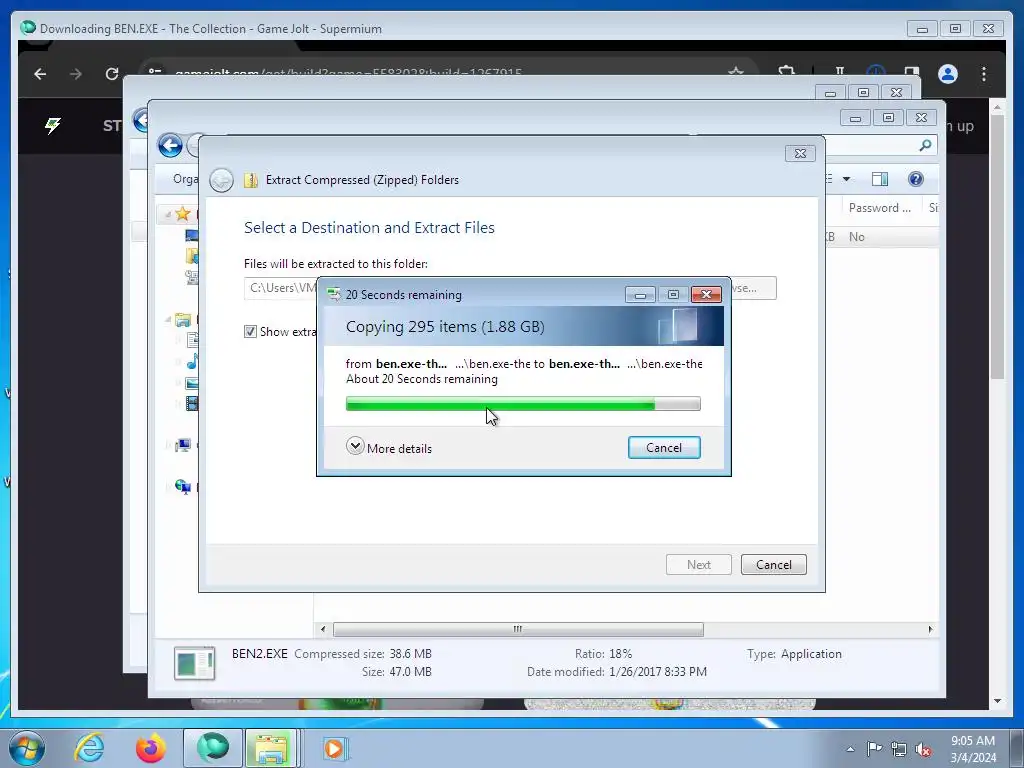The height and width of the screenshot is (768, 1024).
Task: Click the back arrow in Extract wizard
Action: [221, 180]
